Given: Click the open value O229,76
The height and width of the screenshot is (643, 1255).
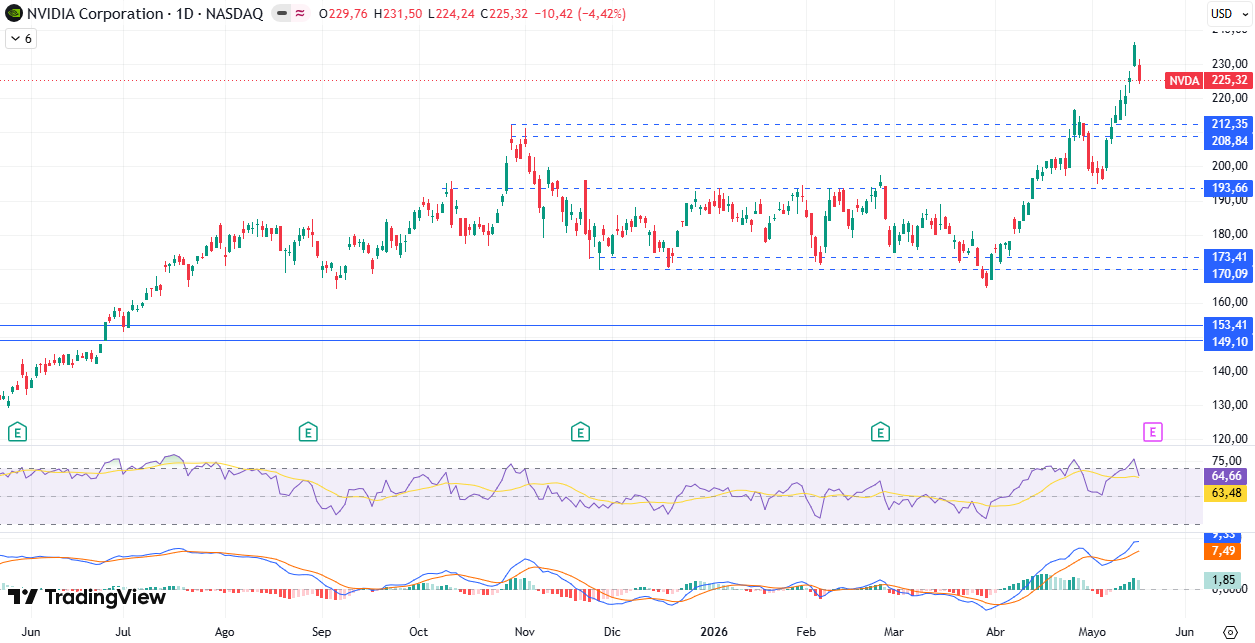Looking at the screenshot, I should pos(344,14).
